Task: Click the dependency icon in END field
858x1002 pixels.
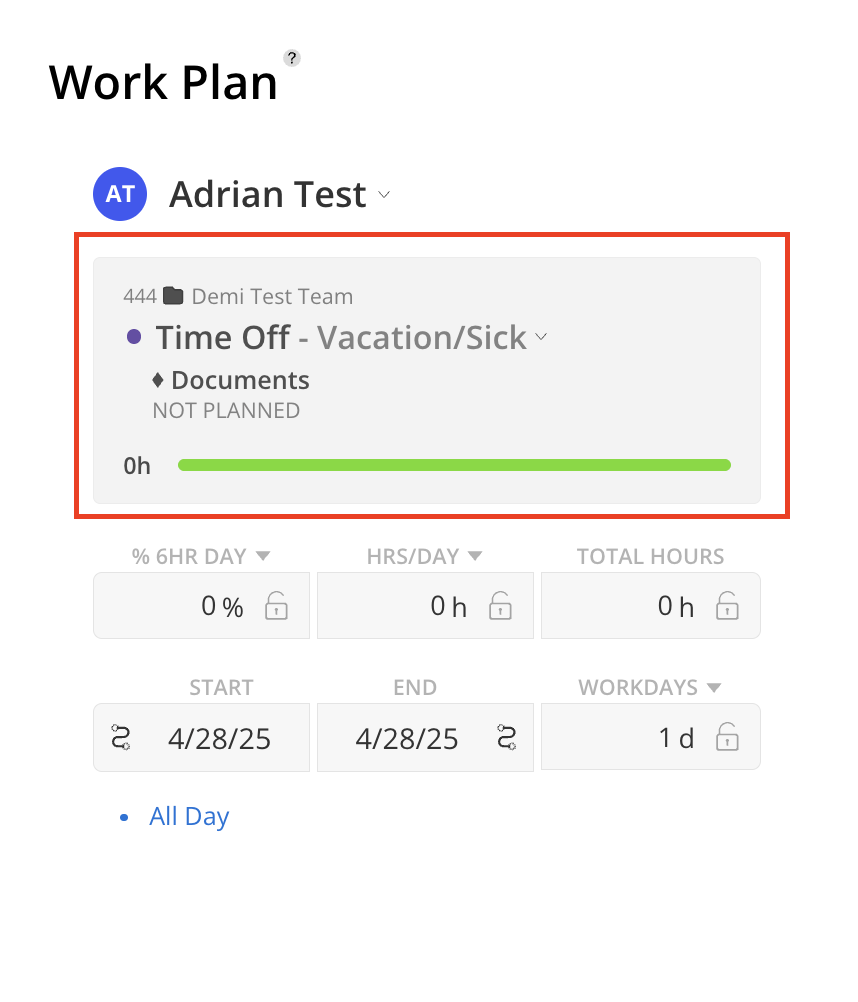Action: [507, 737]
